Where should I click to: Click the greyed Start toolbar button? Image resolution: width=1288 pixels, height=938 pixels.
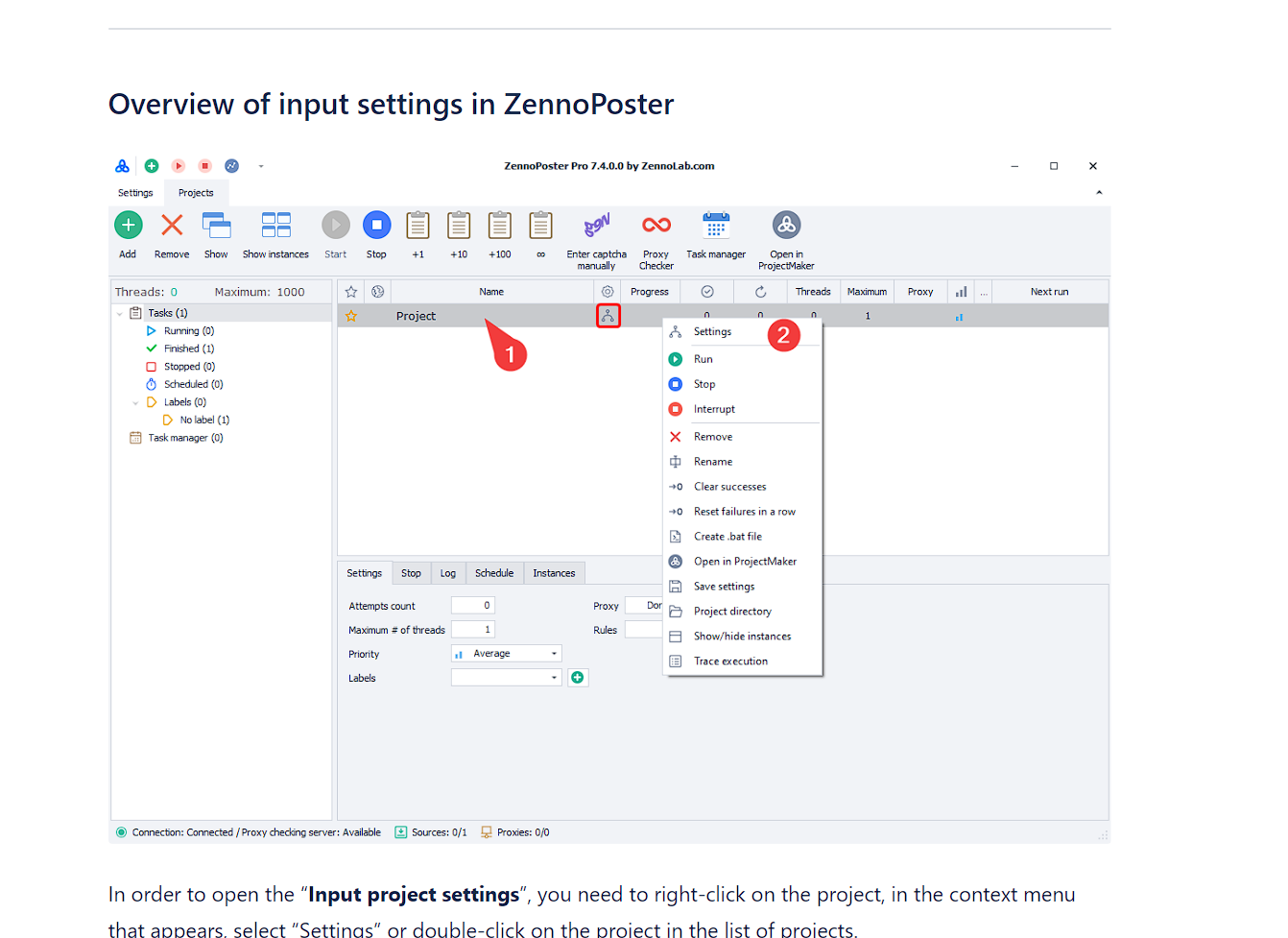336,235
